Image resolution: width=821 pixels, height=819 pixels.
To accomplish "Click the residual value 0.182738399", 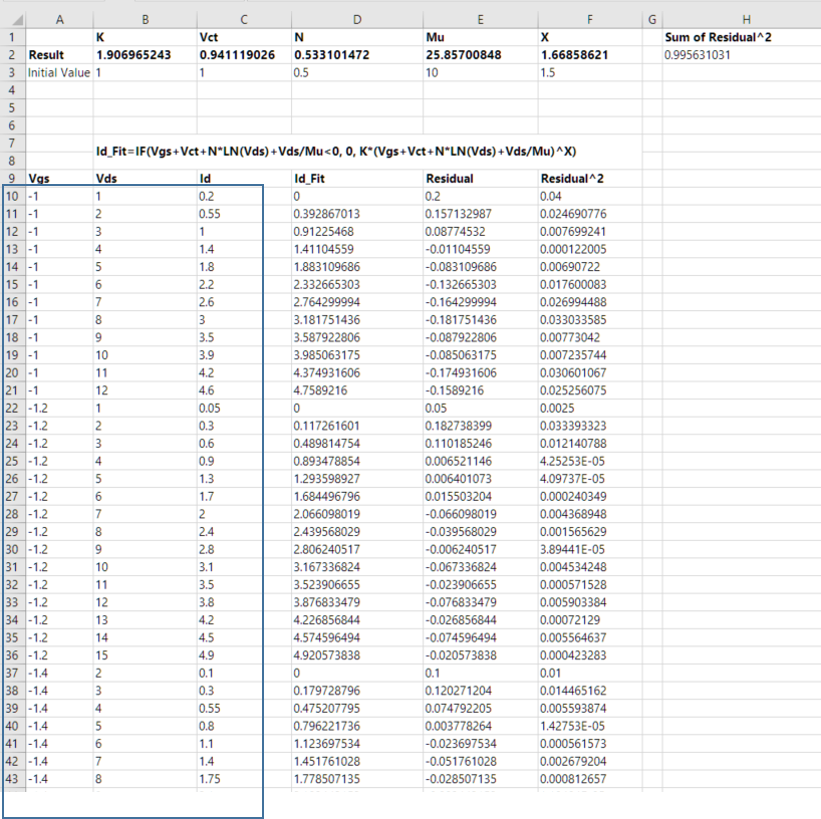I will (480, 426).
